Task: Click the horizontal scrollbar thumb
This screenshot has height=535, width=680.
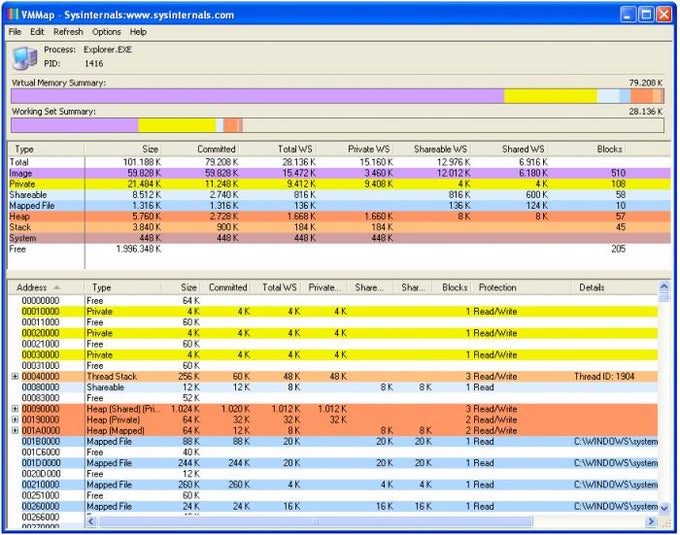Action: pyautogui.click(x=315, y=521)
